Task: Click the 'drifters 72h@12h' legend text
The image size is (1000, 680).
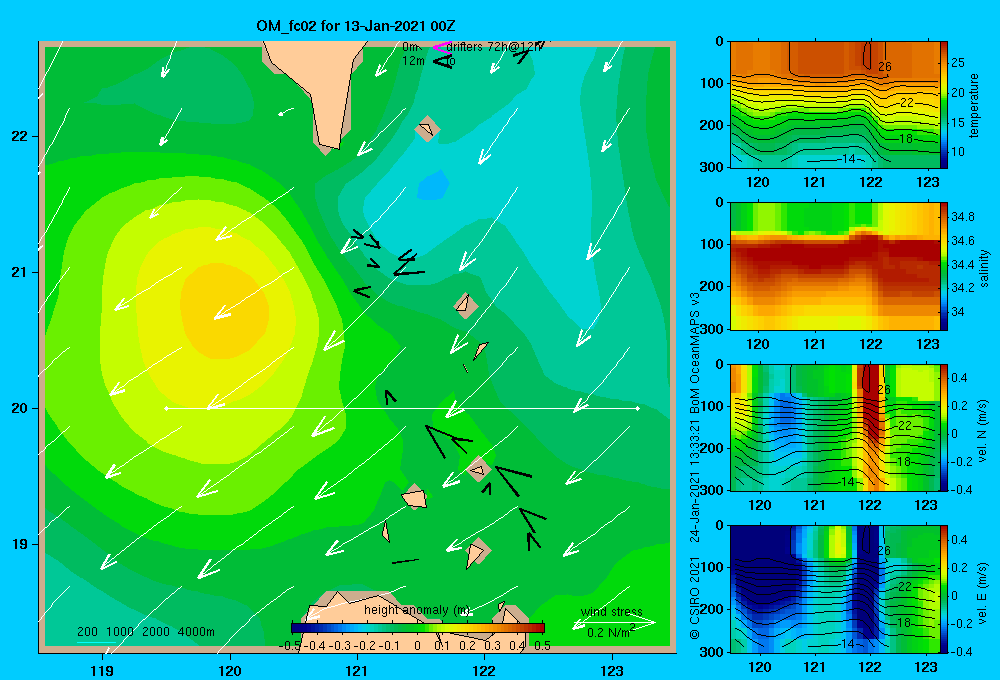Action: 494,47
